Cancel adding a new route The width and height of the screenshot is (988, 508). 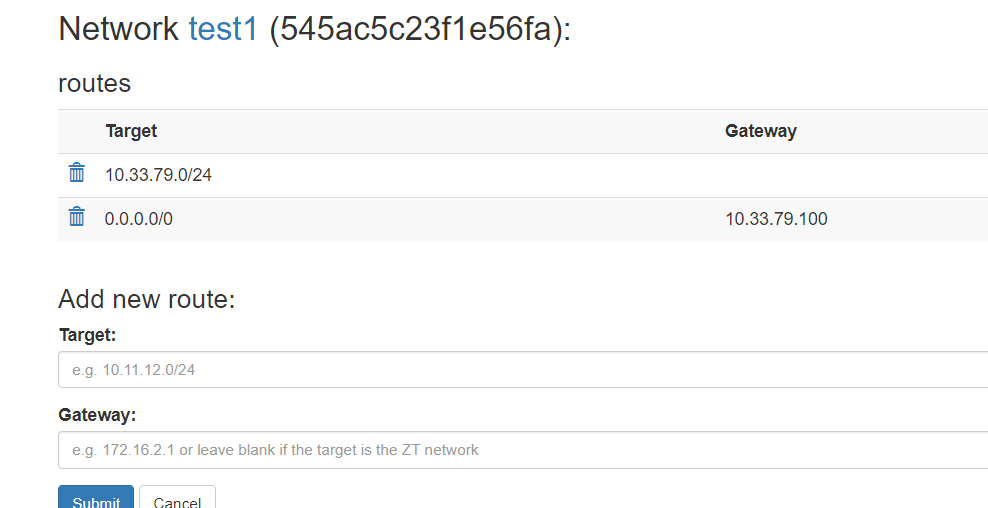(177, 498)
